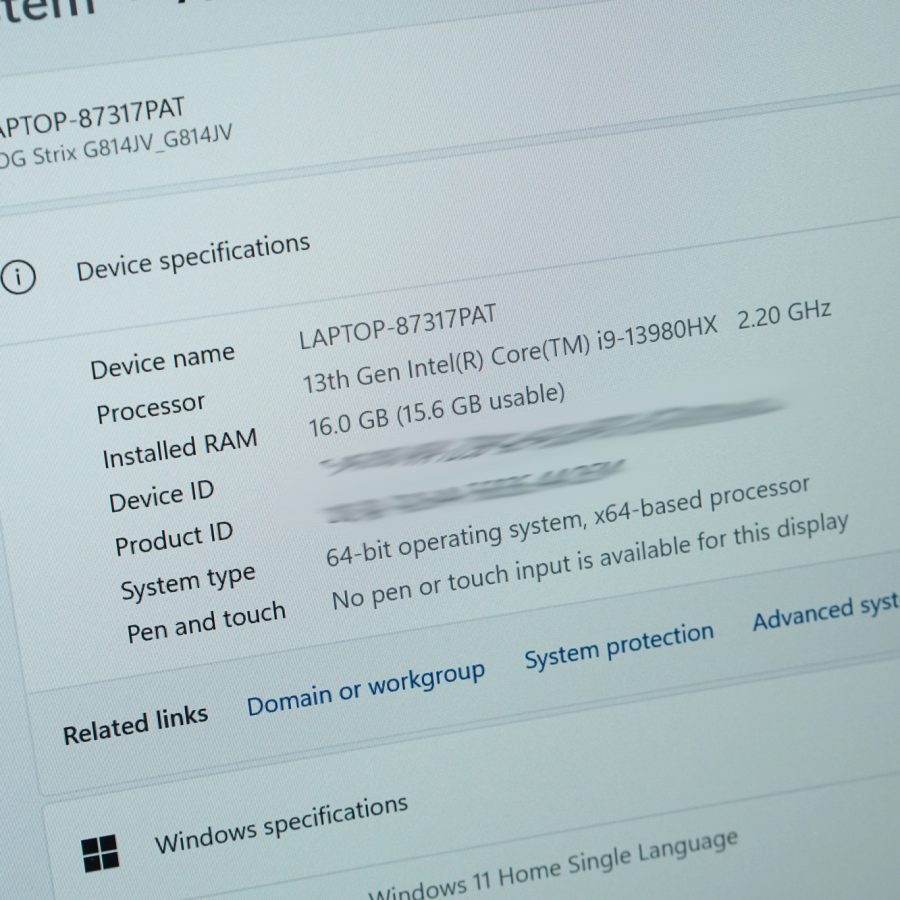Click the 'Device ID' label
This screenshot has width=900, height=900.
[x=161, y=496]
